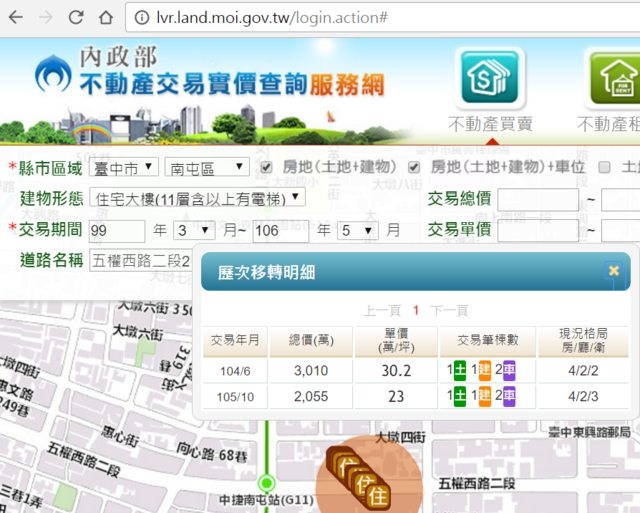Open start month dropdown showing 3
This screenshot has width=640, height=513.
coord(194,231)
